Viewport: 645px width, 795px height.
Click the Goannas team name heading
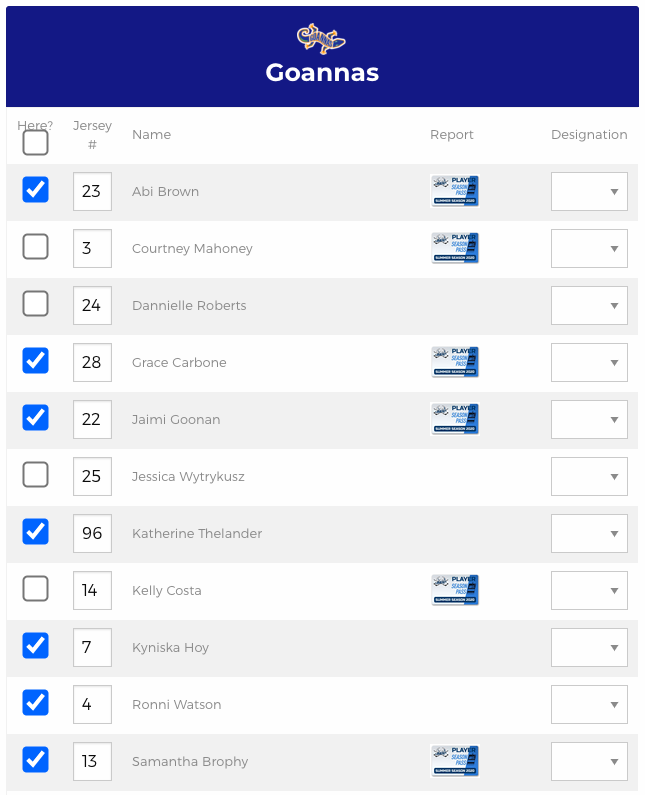pyautogui.click(x=322, y=73)
